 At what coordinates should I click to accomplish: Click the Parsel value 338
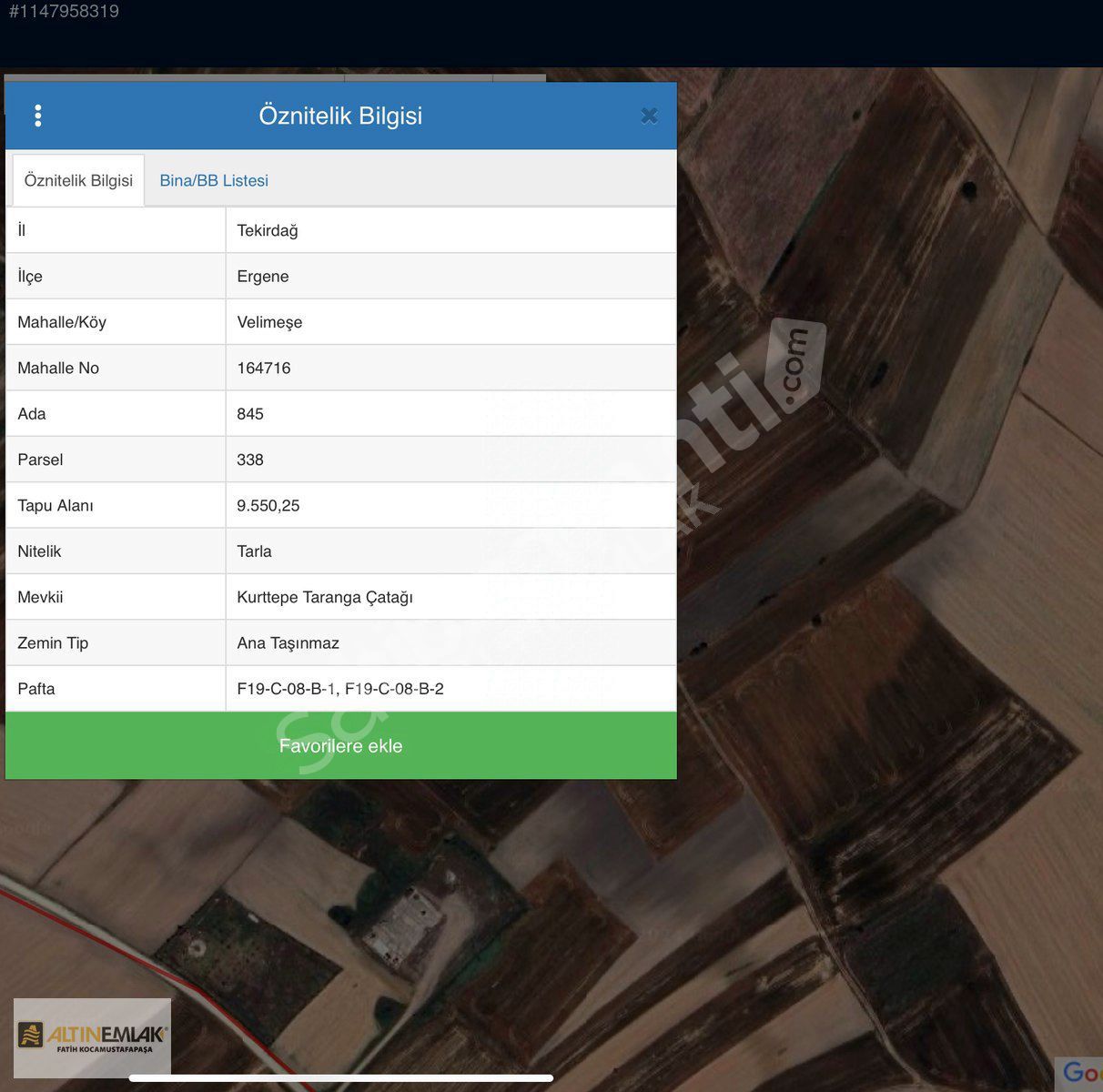coord(250,460)
